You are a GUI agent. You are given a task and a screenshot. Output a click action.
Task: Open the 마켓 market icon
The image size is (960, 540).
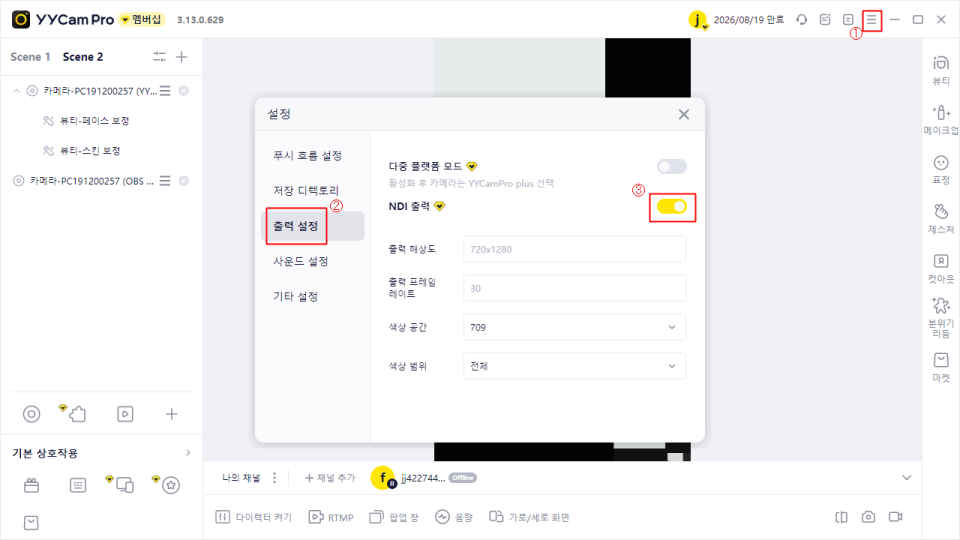click(x=940, y=367)
